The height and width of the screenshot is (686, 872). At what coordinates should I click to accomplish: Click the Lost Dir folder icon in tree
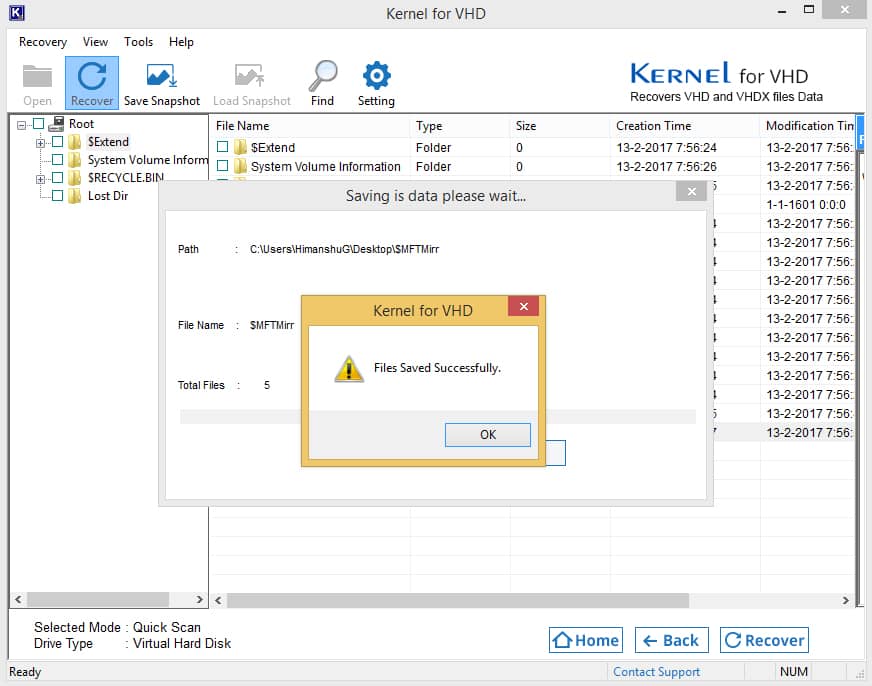[x=75, y=196]
